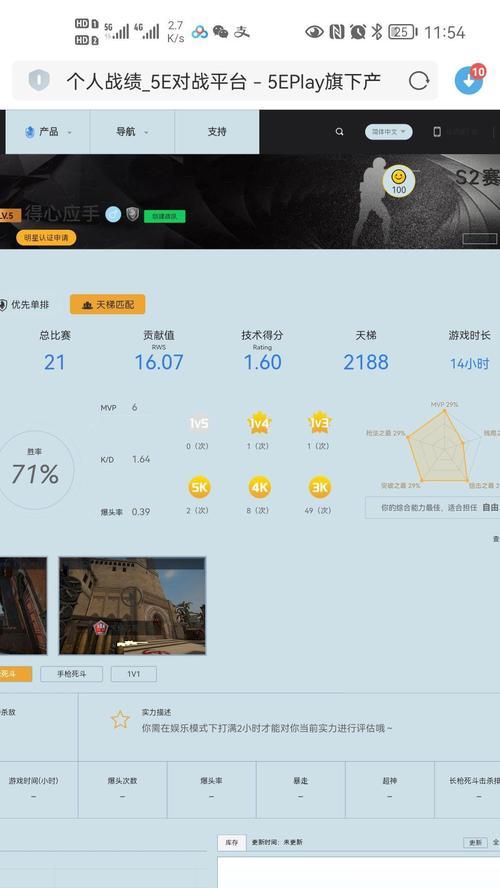Click the 总比赛 value 21
Viewport: 500px width, 888px height.
coord(54,362)
